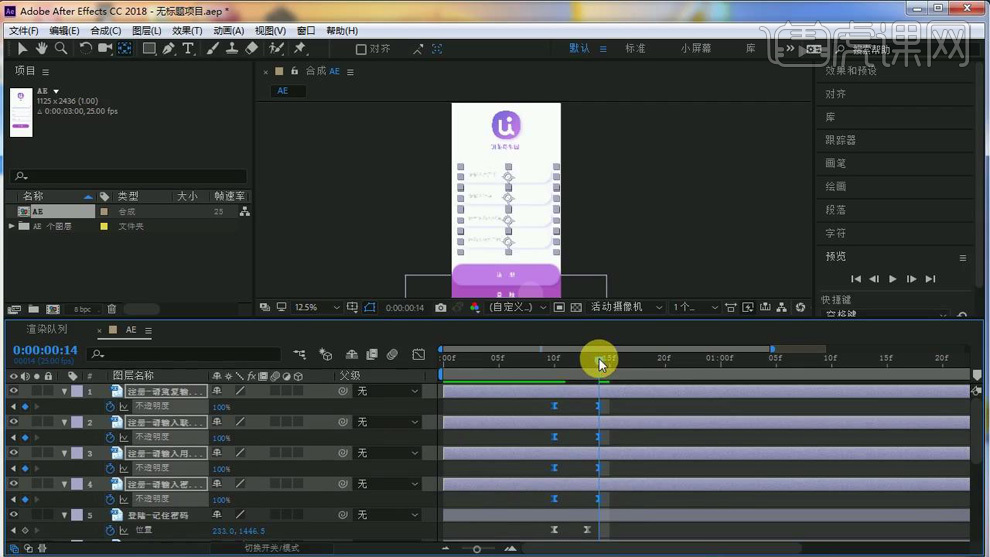Screen dimensions: 990x557
Task: Open the Graph Editor in timeline
Action: pos(418,354)
